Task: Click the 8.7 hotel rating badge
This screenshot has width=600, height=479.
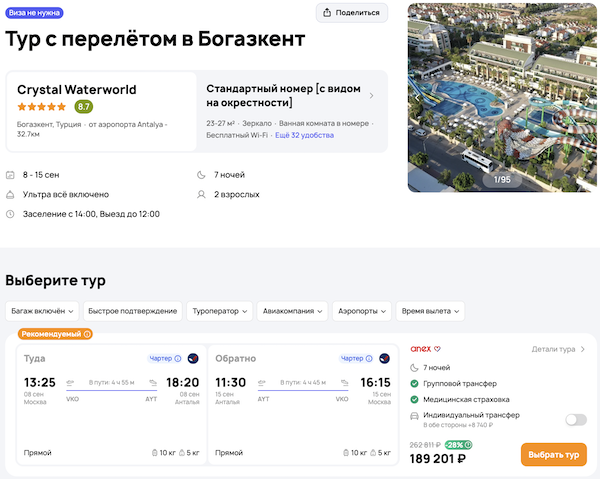Action: (x=84, y=107)
